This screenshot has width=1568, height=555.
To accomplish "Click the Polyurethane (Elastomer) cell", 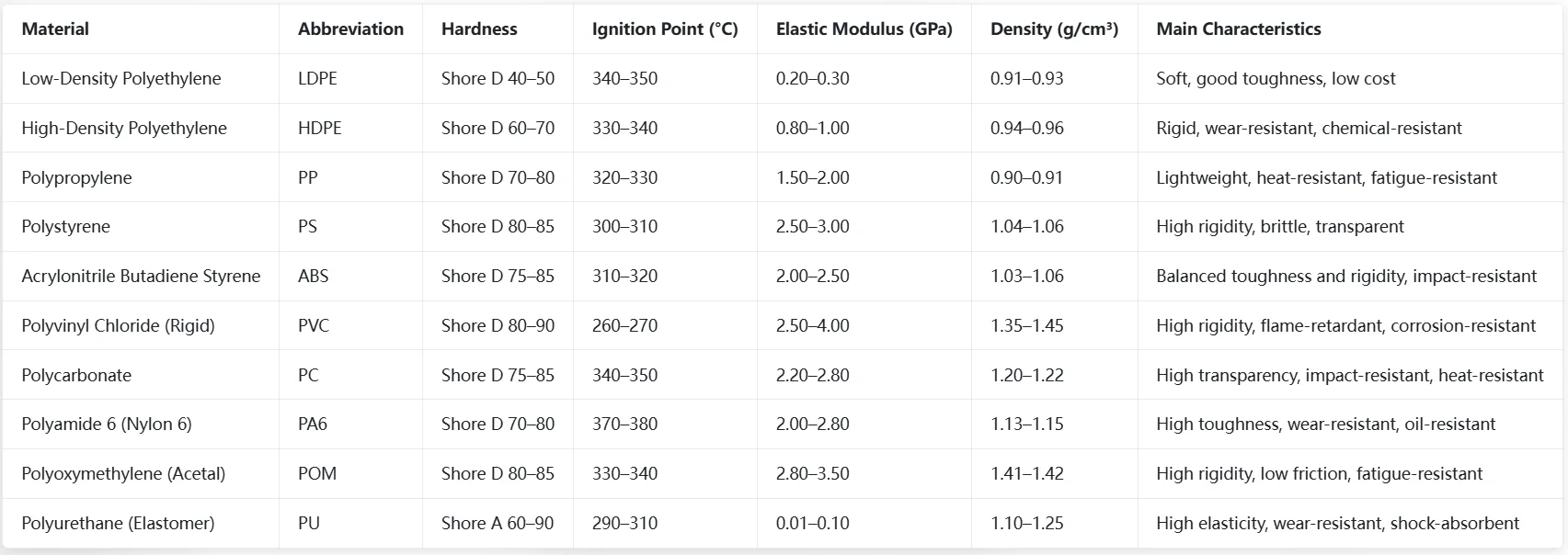I will tap(119, 524).
